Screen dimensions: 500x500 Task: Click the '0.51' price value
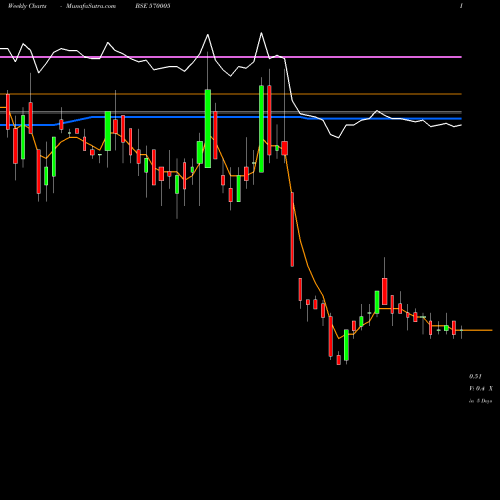(475, 376)
